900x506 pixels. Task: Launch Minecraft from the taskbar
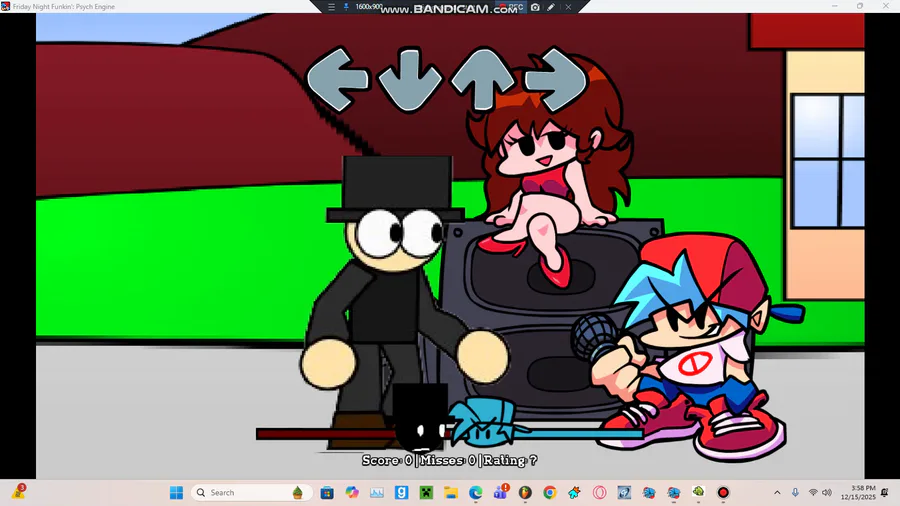click(x=426, y=492)
